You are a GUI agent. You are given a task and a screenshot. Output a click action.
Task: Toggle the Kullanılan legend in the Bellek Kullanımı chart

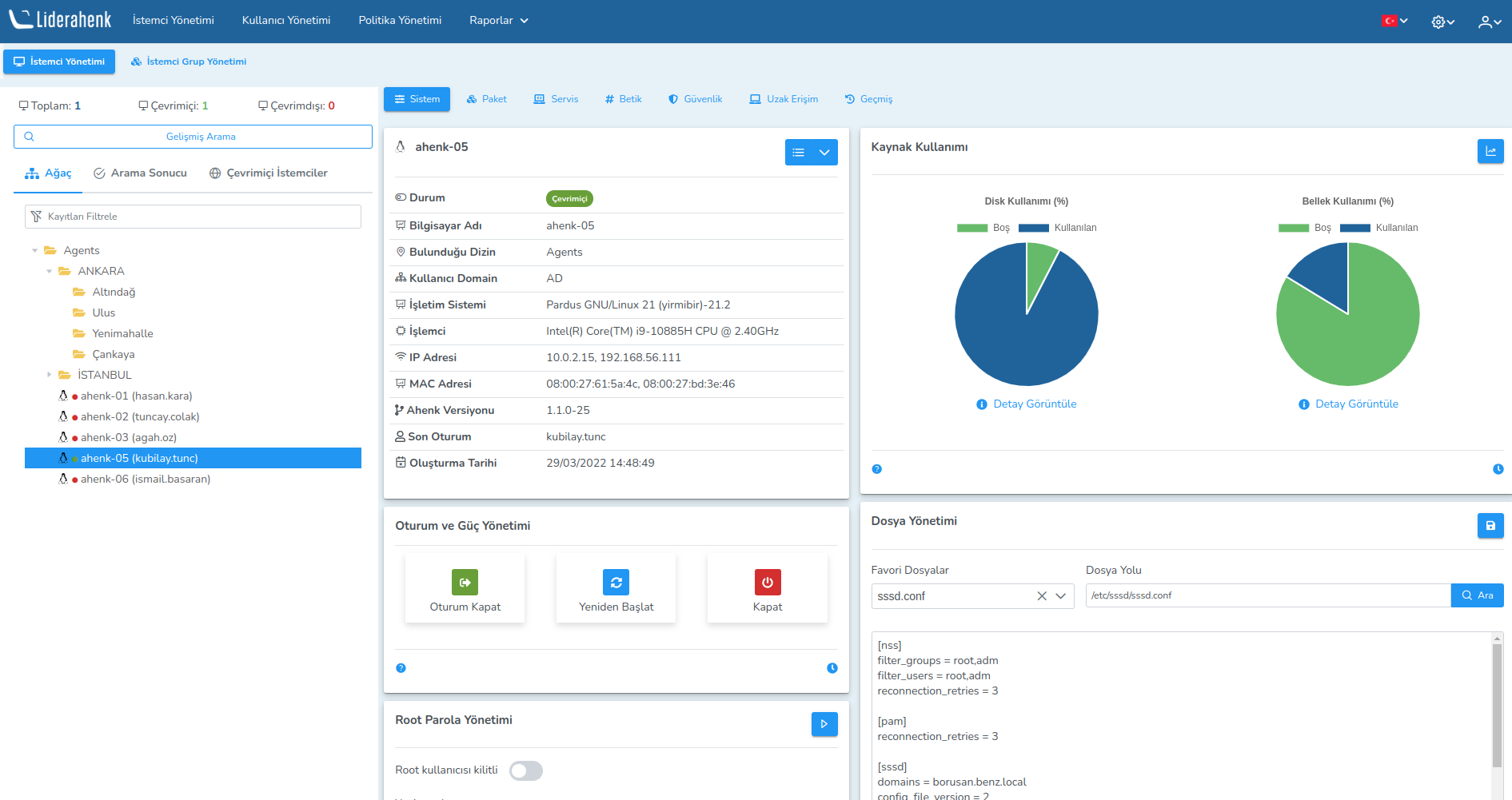click(1379, 228)
